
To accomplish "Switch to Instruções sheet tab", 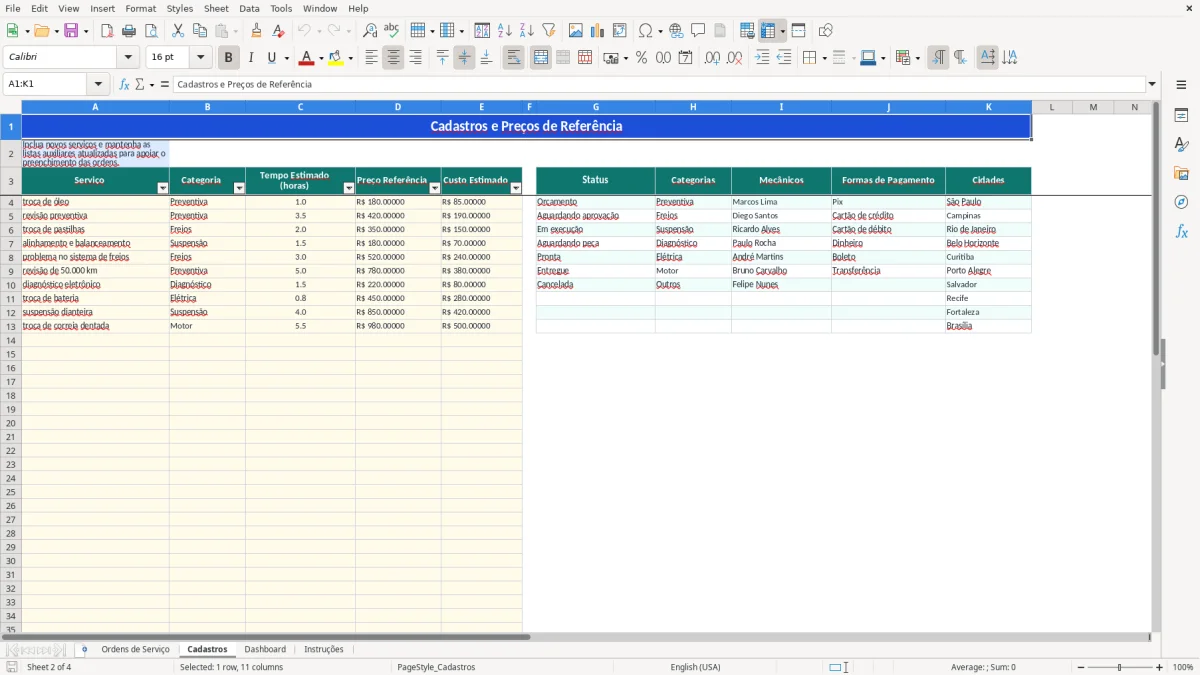I will click(324, 650).
